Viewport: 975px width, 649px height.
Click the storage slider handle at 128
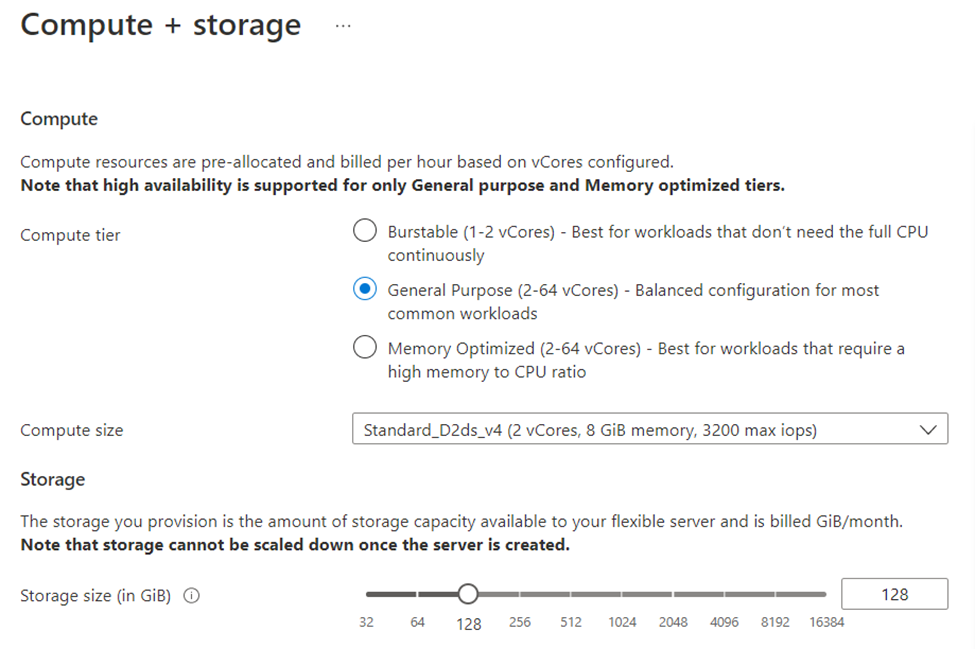pyautogui.click(x=467, y=594)
